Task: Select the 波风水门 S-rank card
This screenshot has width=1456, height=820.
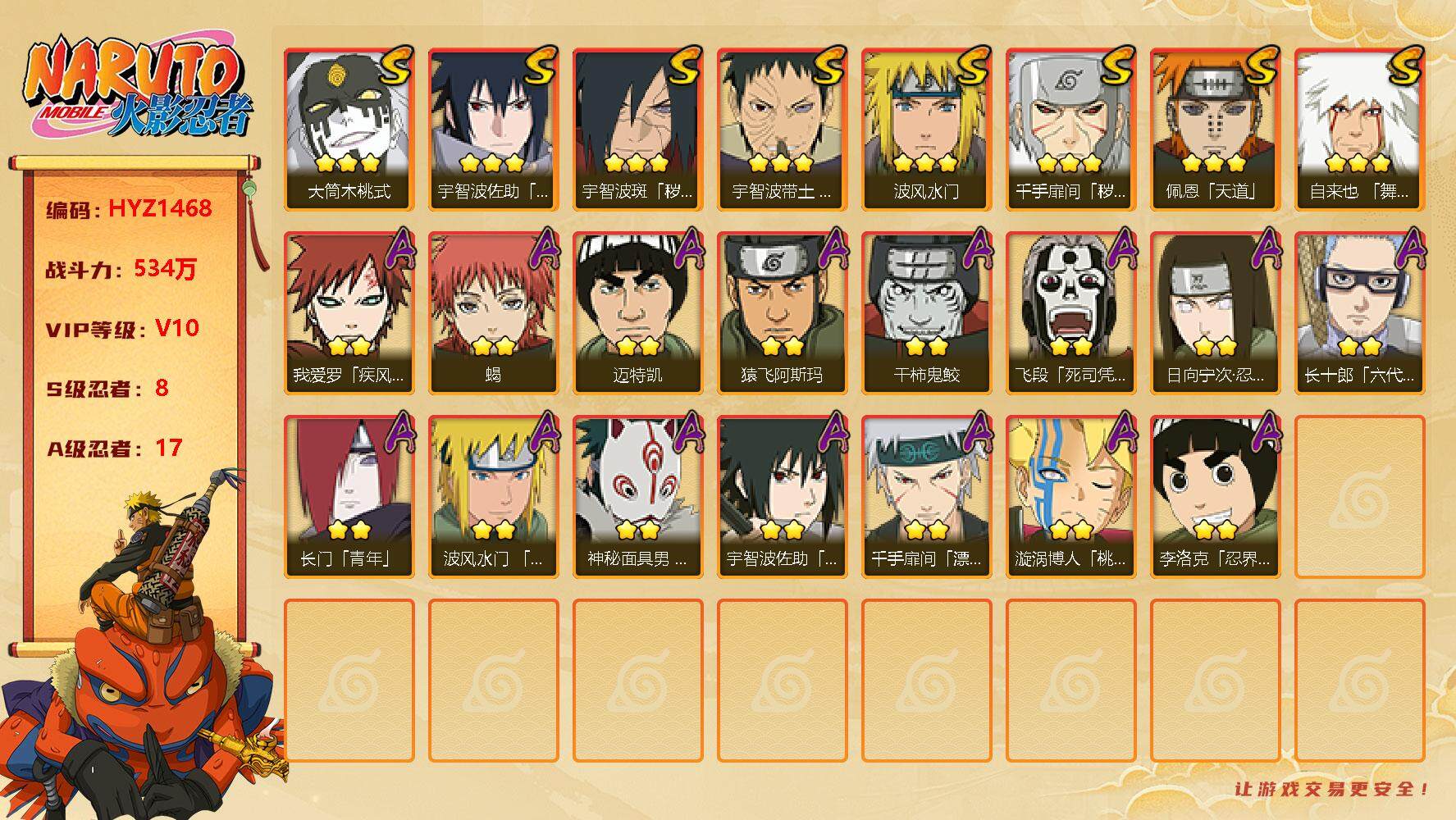Action: [x=927, y=130]
